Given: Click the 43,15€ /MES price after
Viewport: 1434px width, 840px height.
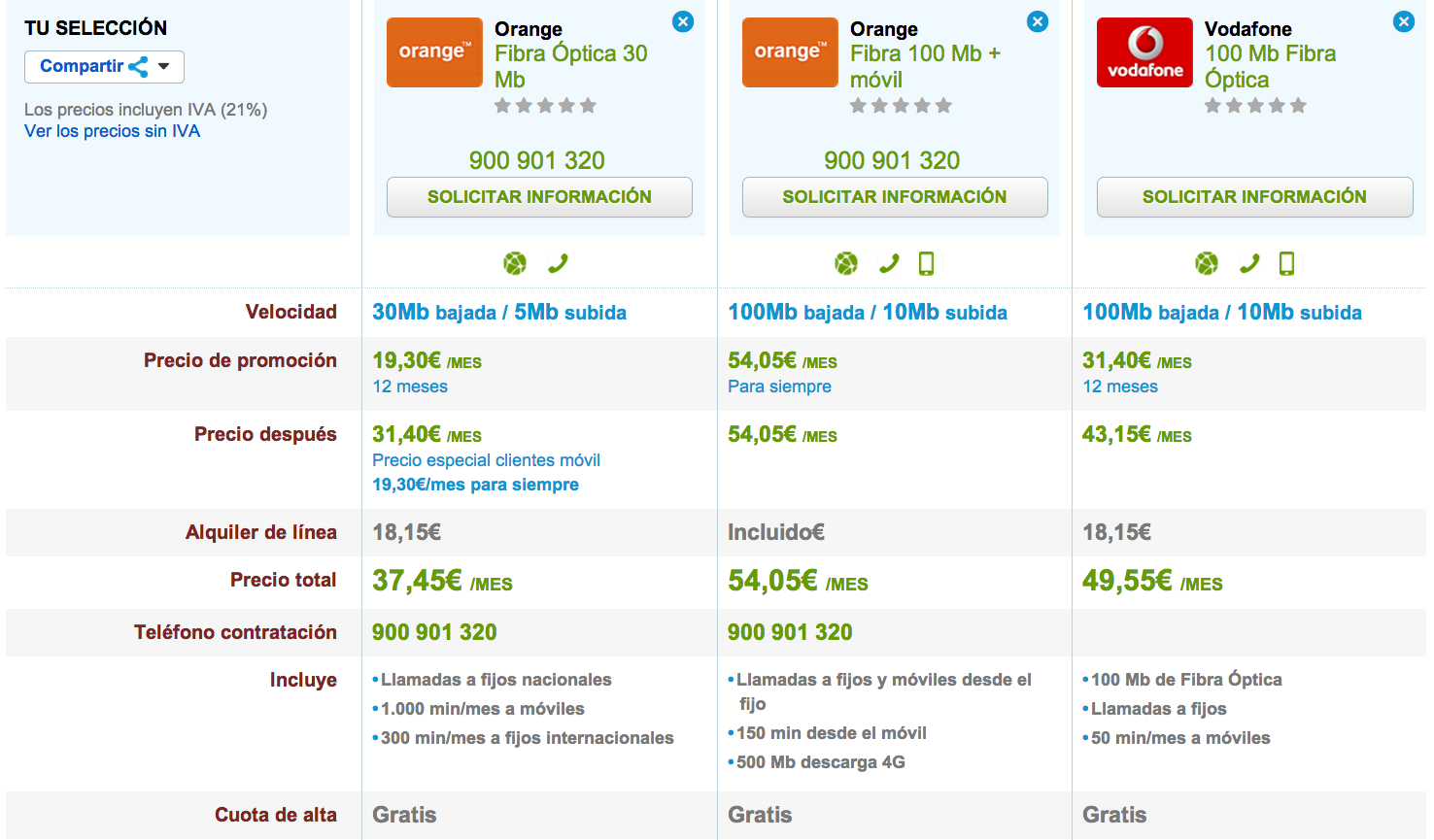Looking at the screenshot, I should [1137, 435].
